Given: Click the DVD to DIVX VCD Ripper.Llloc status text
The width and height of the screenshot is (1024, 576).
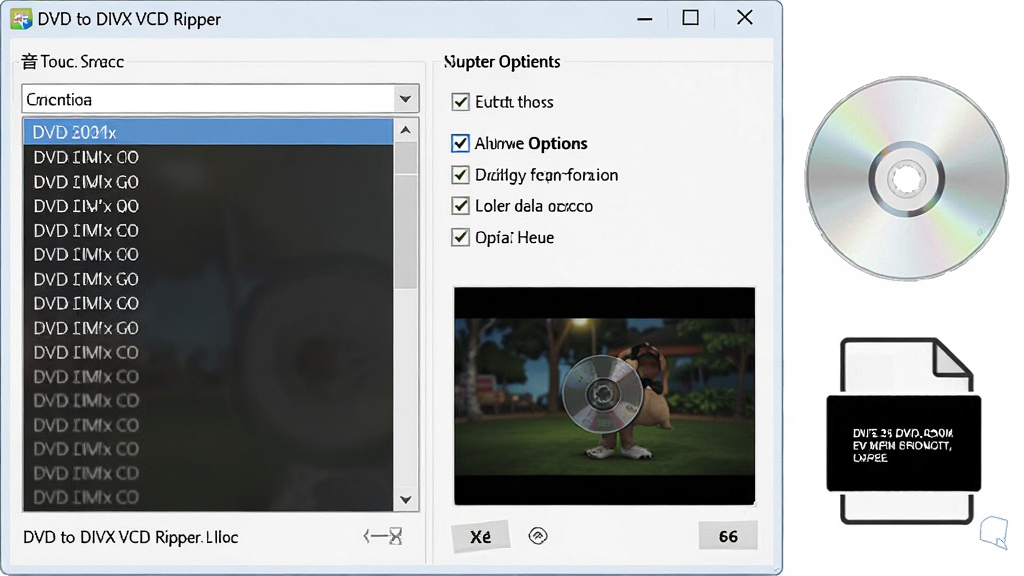Looking at the screenshot, I should 131,537.
